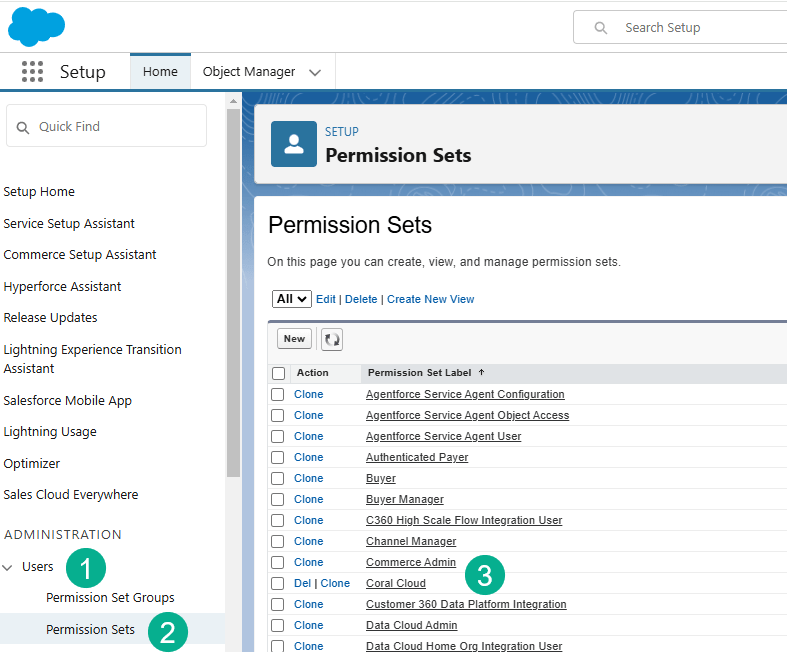
Task: Click the sidebar vertical scrollbar
Action: point(233,300)
